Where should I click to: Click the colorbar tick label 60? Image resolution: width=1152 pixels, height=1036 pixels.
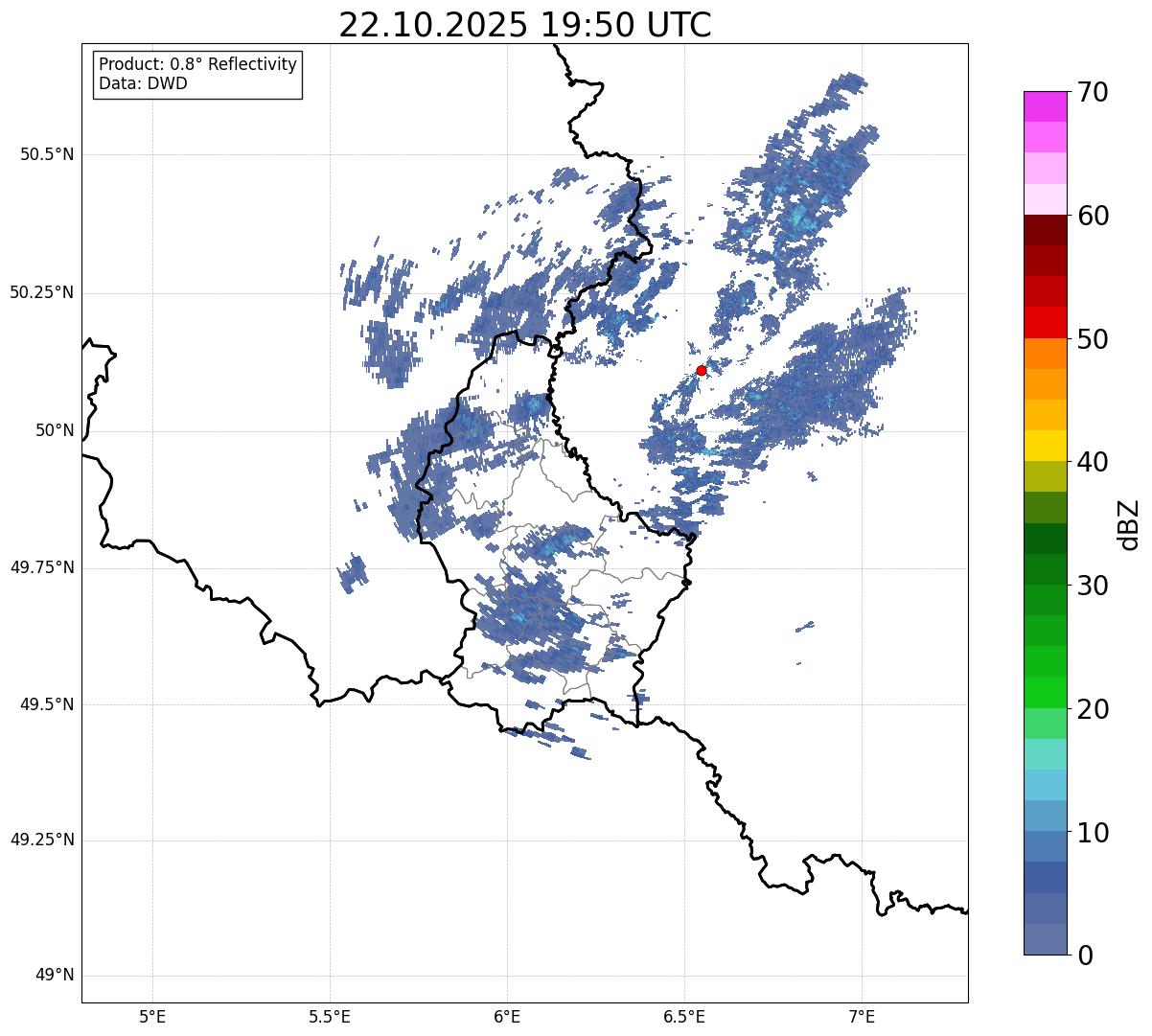pos(1093,216)
